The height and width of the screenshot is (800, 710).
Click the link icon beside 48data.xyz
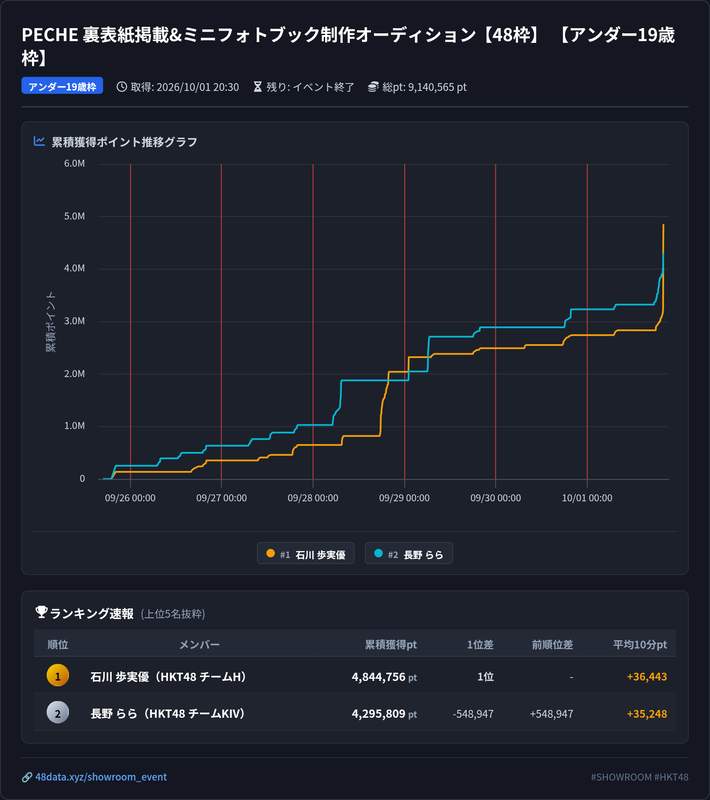pos(27,777)
